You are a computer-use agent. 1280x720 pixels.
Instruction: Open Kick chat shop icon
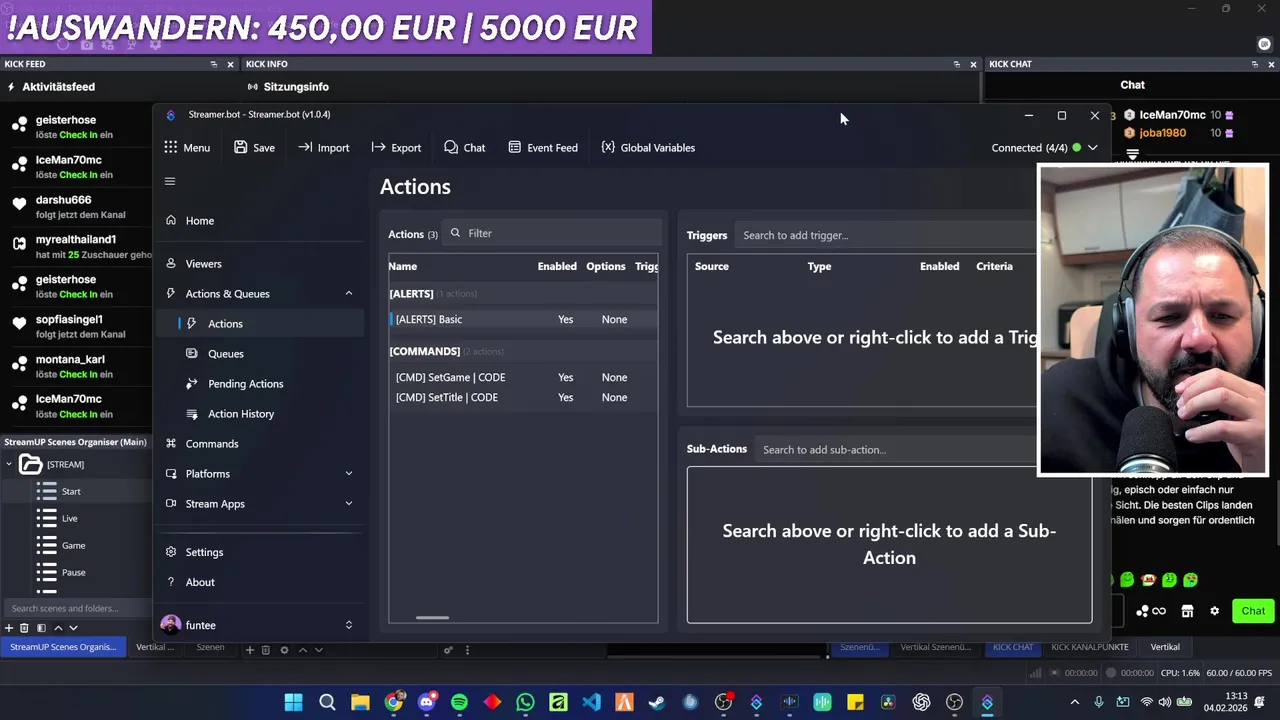1187,611
